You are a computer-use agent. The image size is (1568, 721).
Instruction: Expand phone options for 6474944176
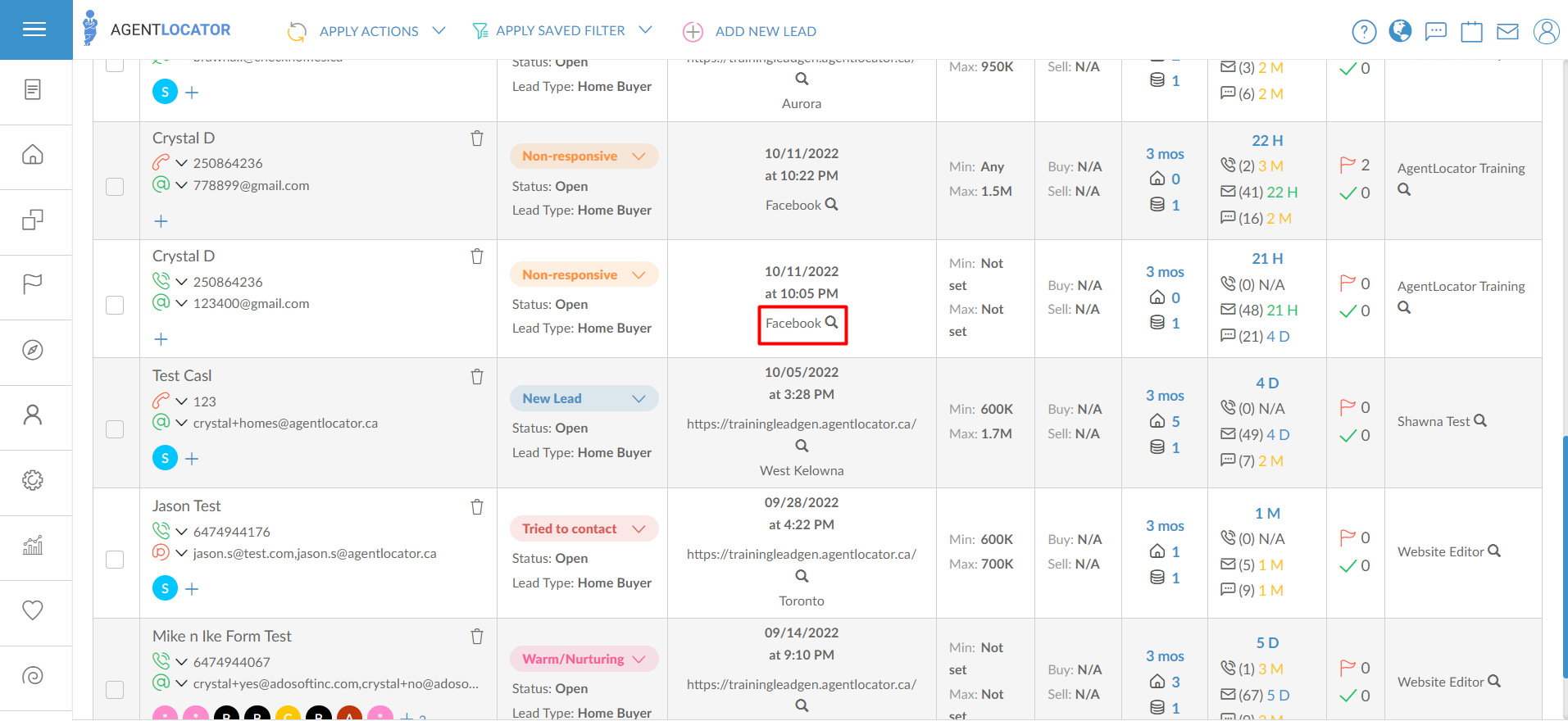tap(182, 532)
